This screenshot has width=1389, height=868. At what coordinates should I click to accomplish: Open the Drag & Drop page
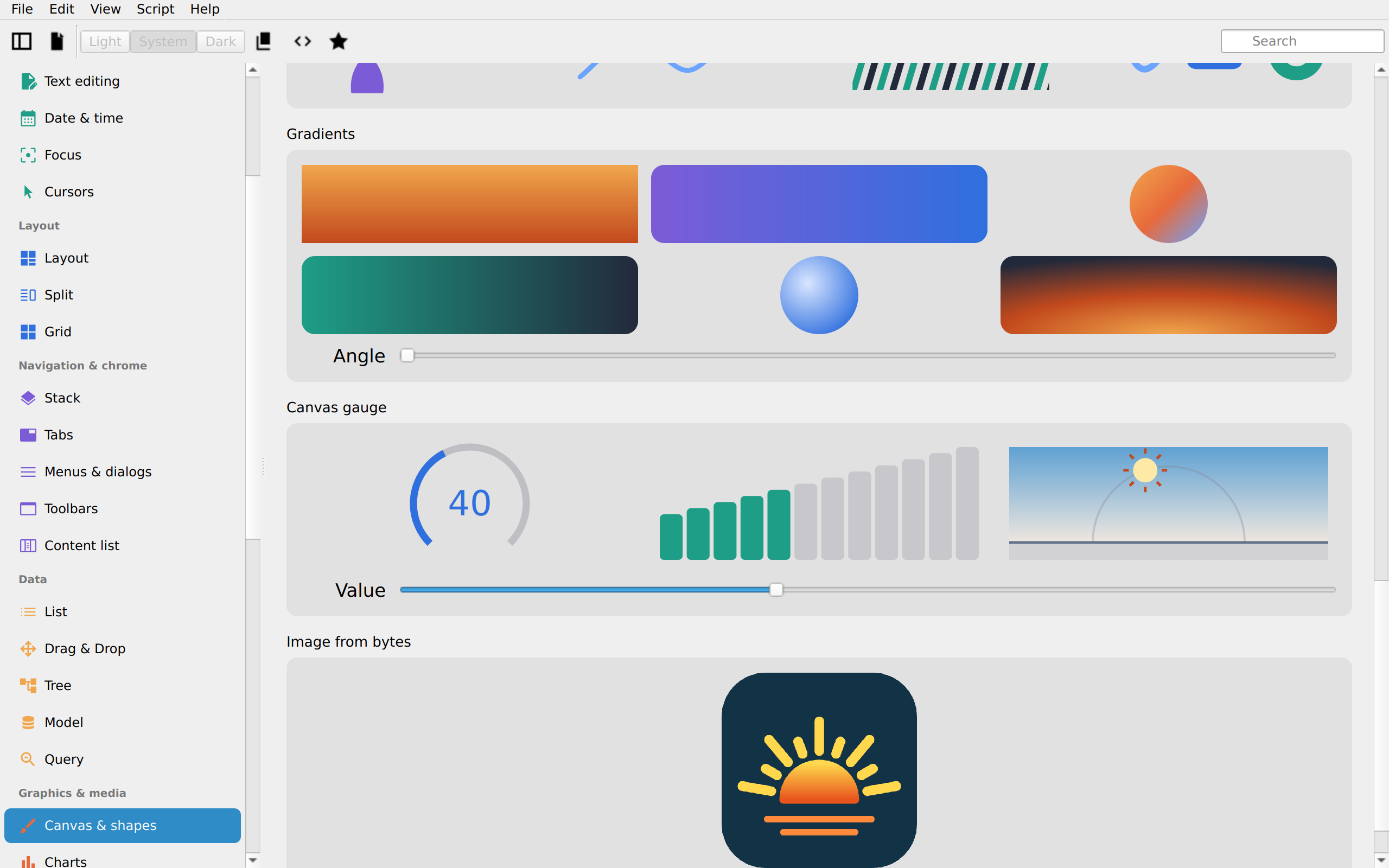[x=122, y=649]
